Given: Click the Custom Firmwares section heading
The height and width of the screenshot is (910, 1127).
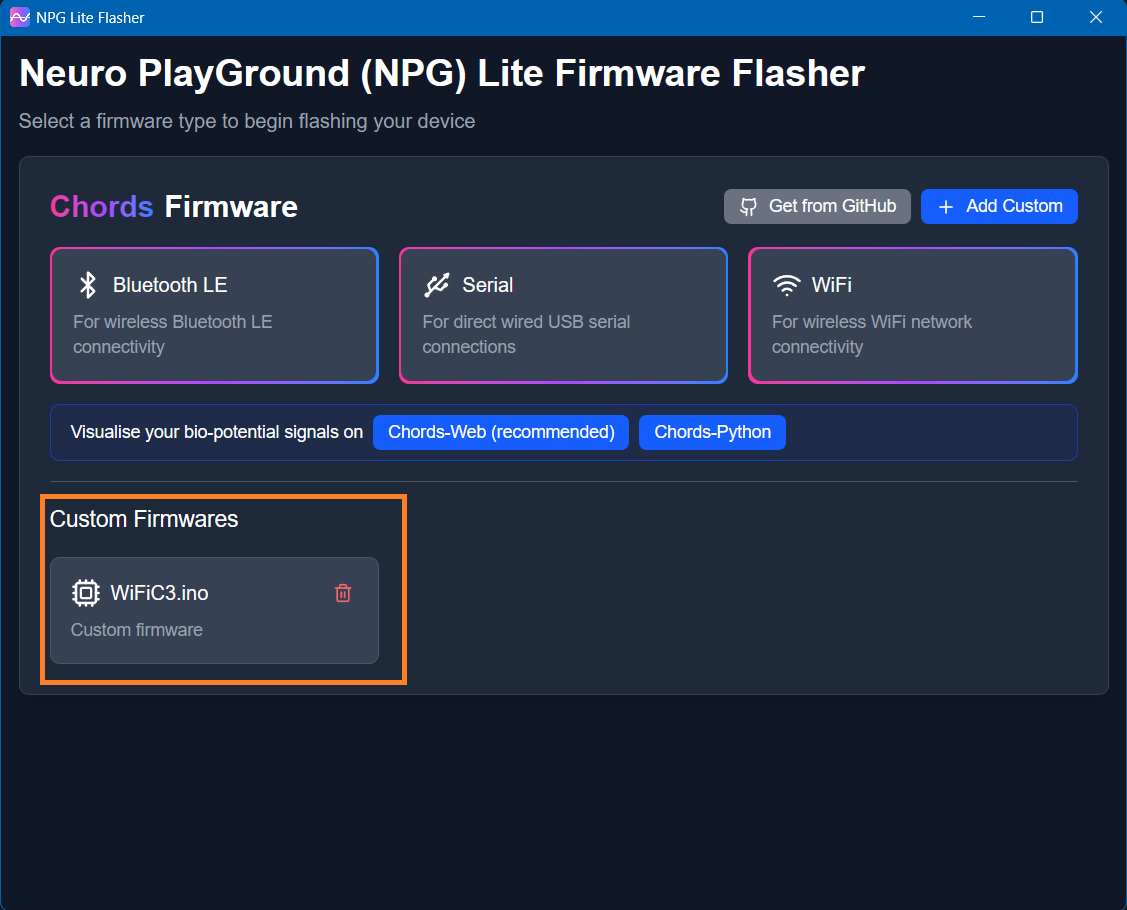Looking at the screenshot, I should point(144,519).
